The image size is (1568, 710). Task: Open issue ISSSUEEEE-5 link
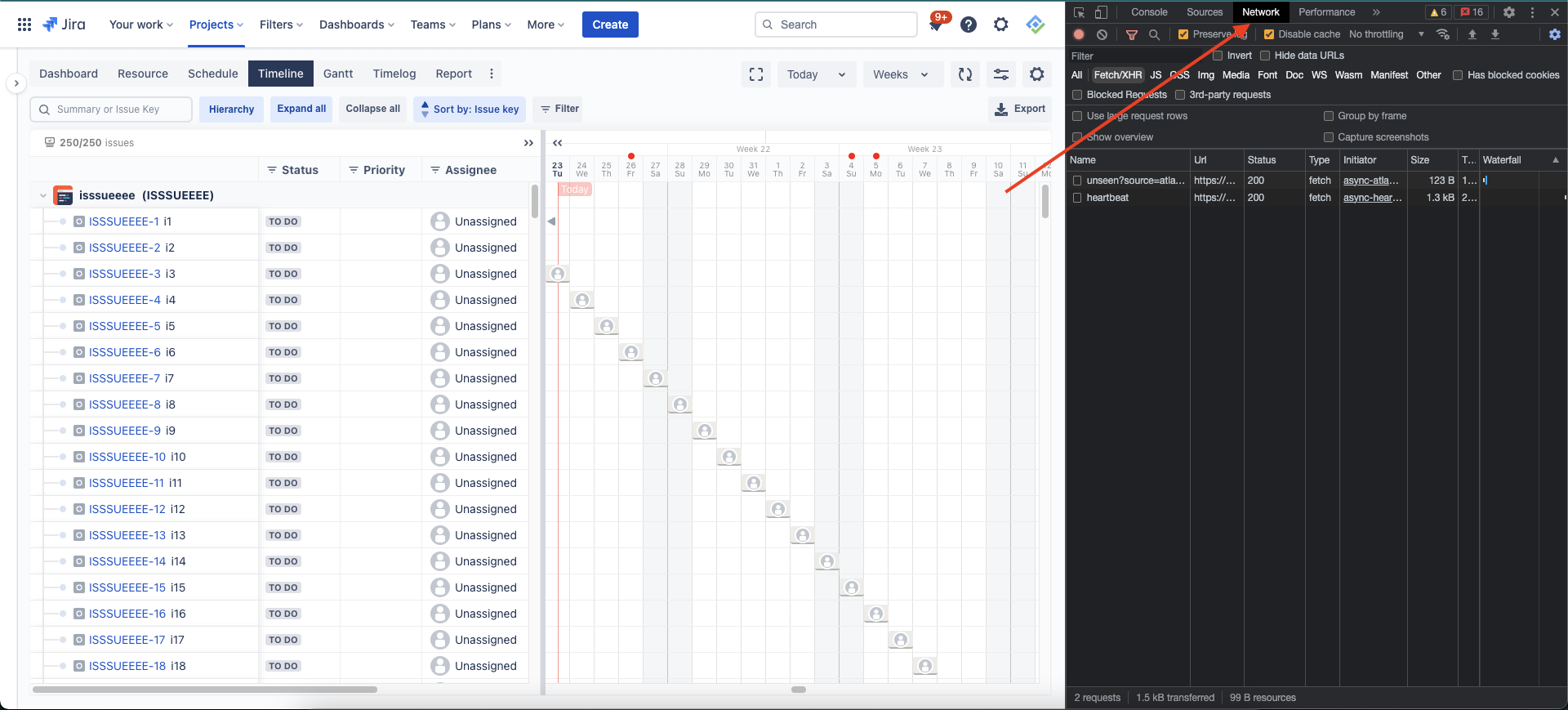coord(124,326)
